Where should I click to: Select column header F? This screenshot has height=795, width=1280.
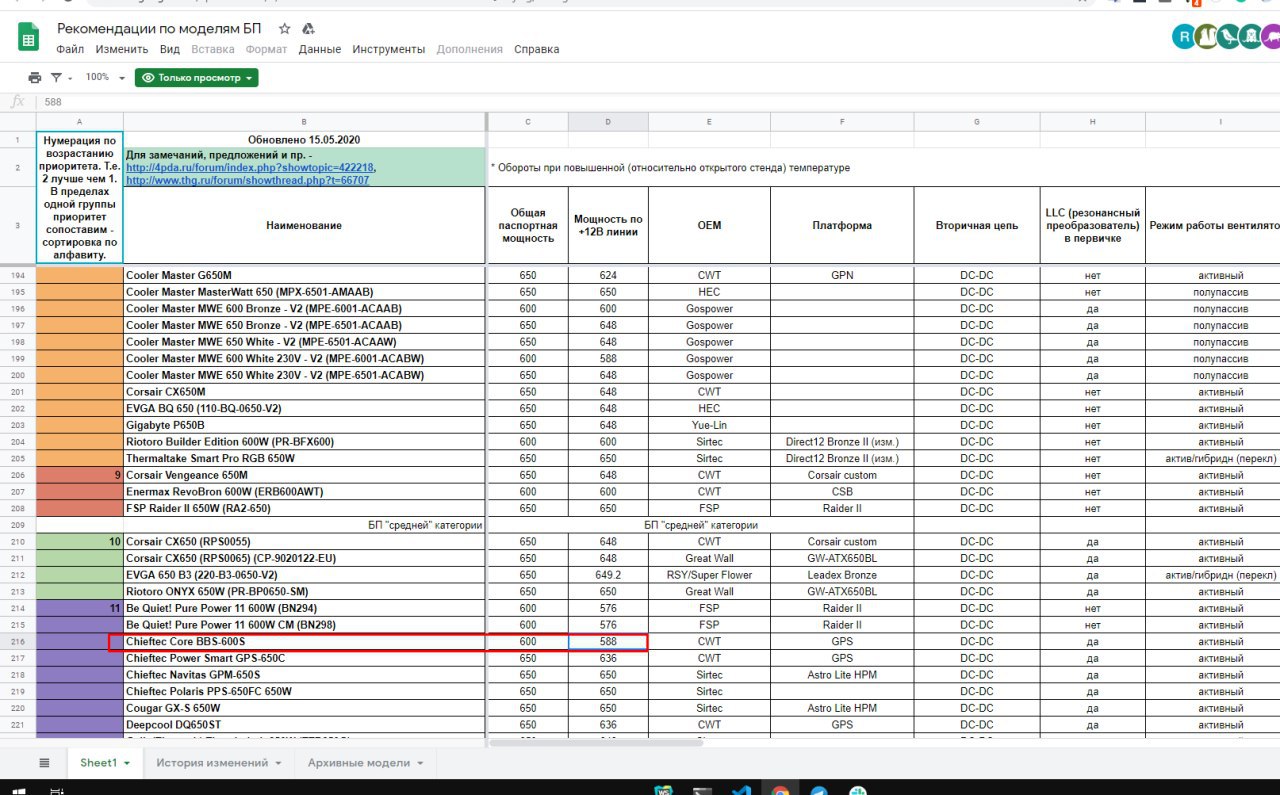point(842,122)
